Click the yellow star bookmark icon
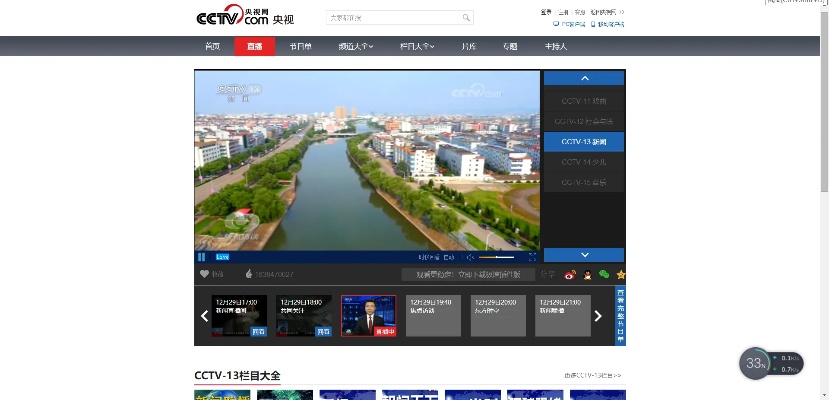829x400 pixels. [x=620, y=274]
